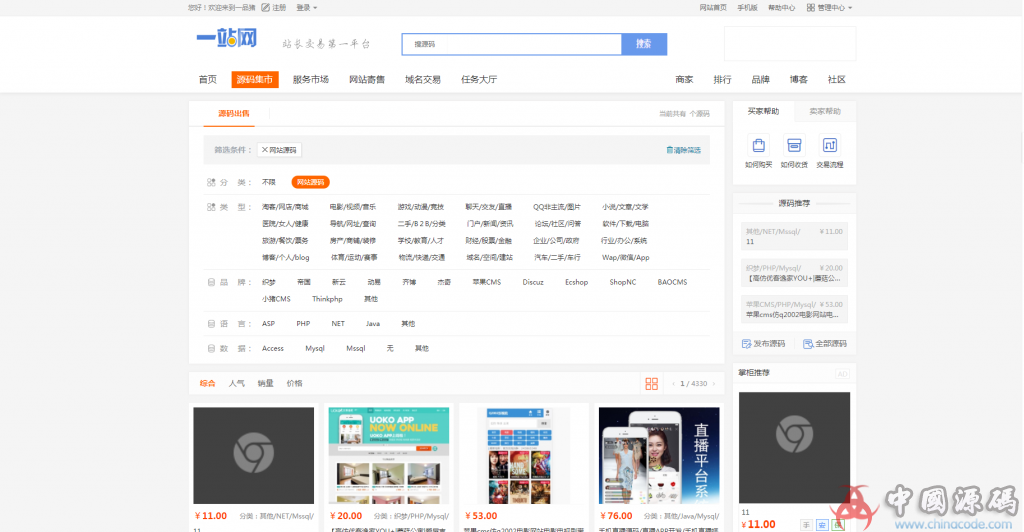The height and width of the screenshot is (532, 1024).
Task: Click 清除筛选 clear filters trash icon link
Action: (x=683, y=150)
